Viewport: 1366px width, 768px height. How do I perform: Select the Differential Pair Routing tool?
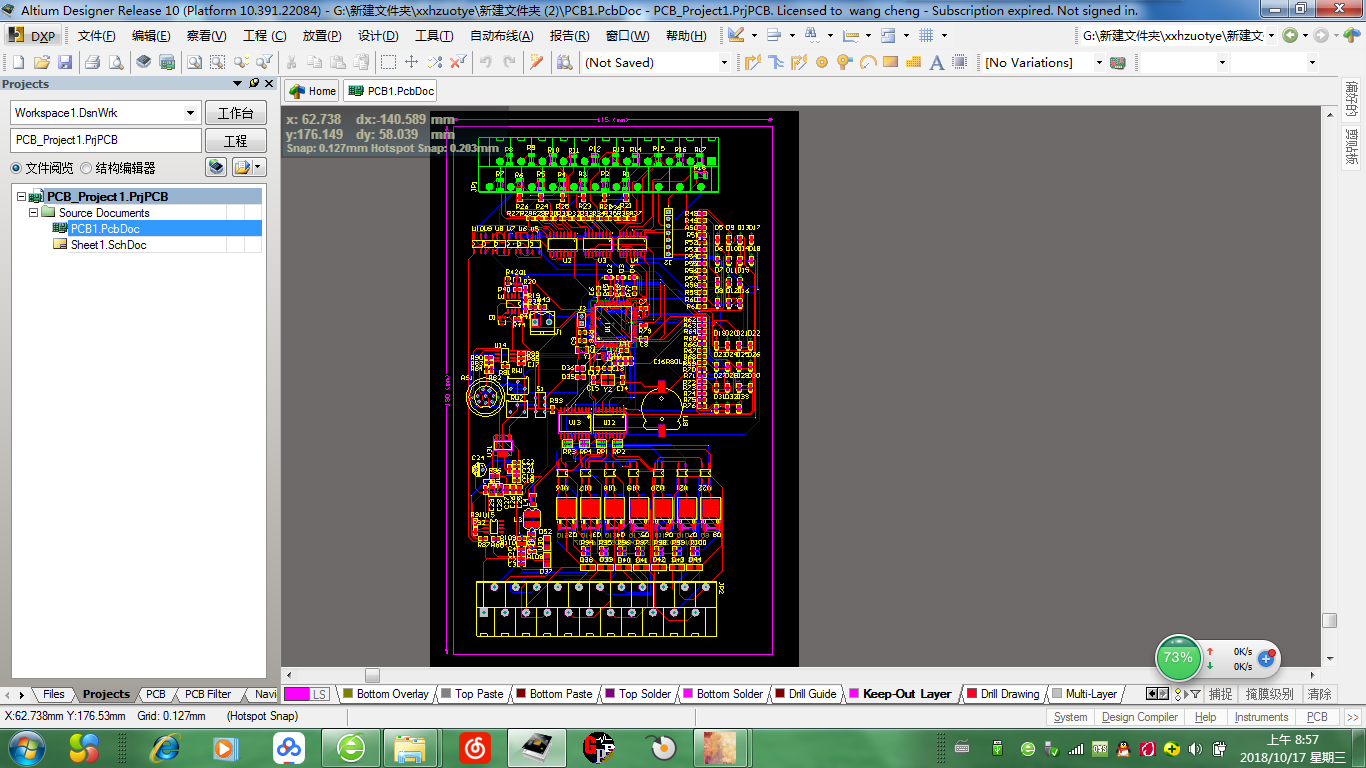point(798,62)
